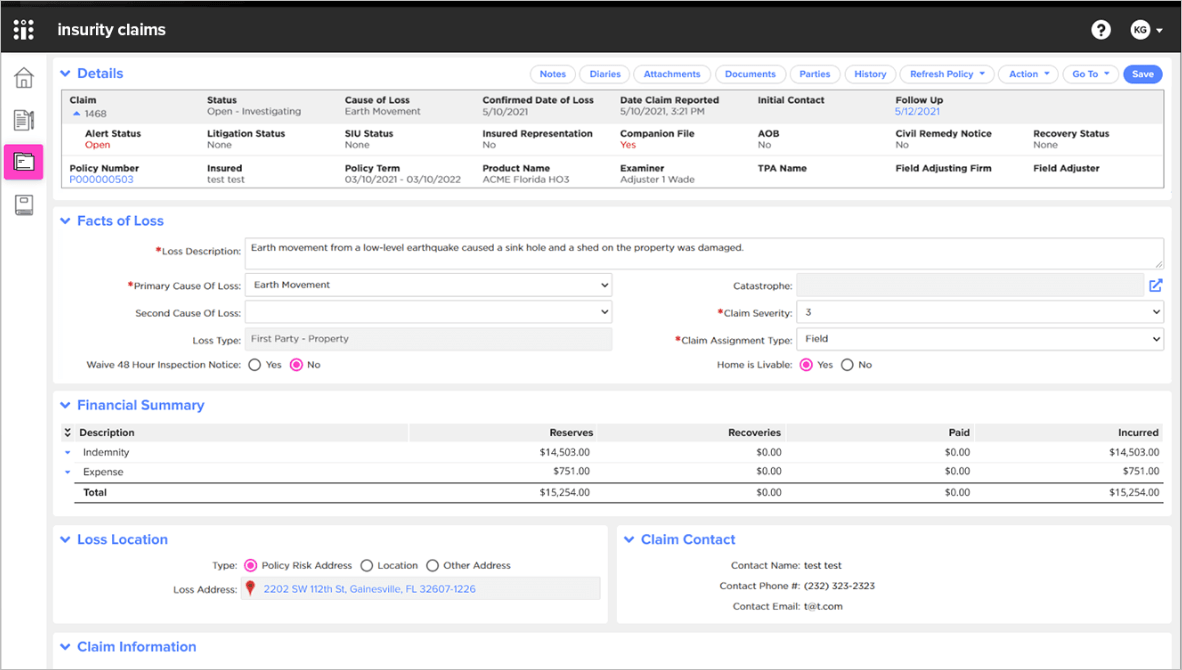Open the policy document sidebar icon
Image resolution: width=1182 pixels, height=670 pixels.
click(24, 120)
